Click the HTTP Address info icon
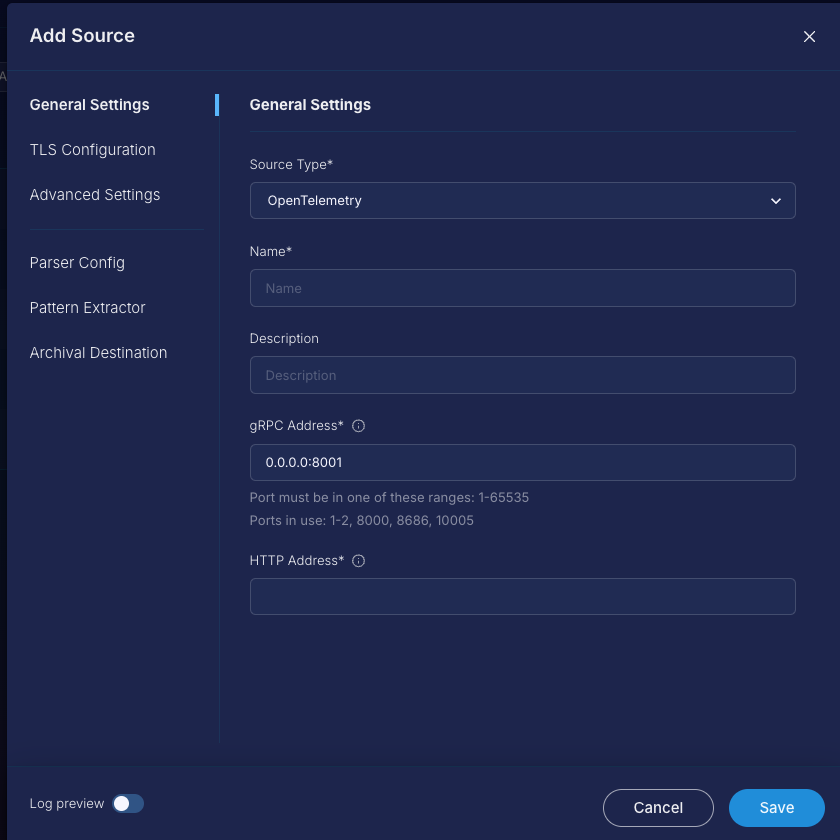The width and height of the screenshot is (840, 840). click(359, 561)
